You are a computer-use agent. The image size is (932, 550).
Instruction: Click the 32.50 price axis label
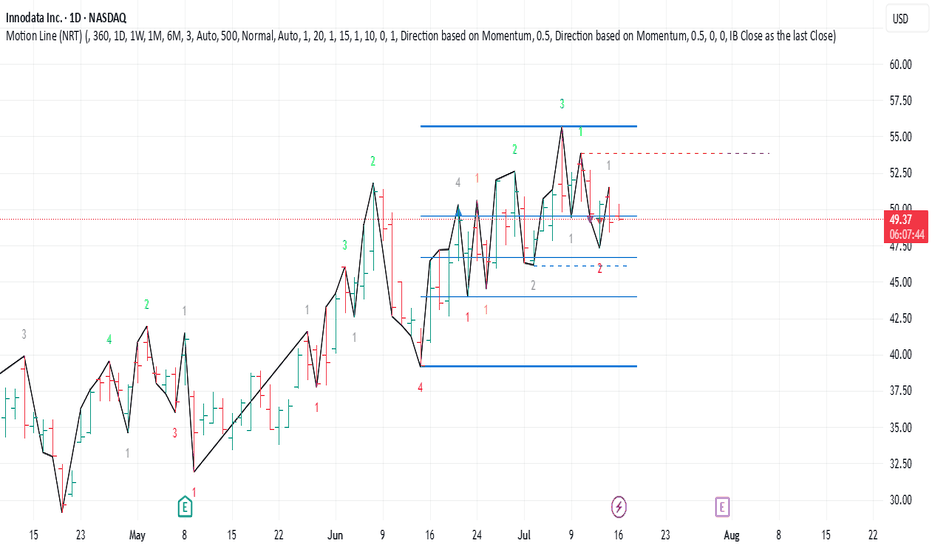900,463
